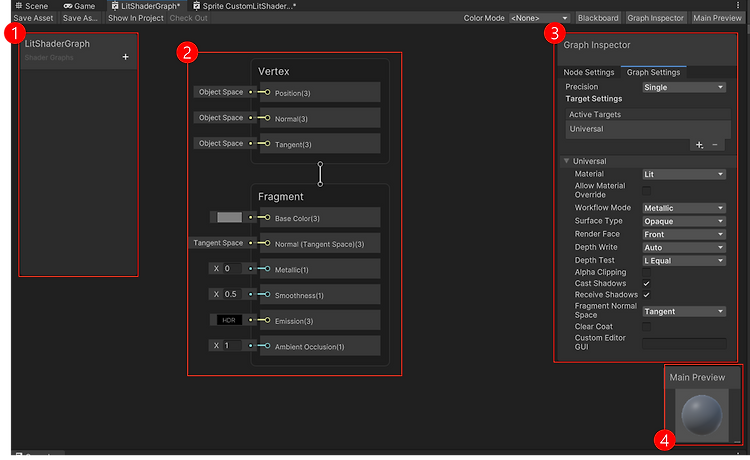Toggle Allow Material Override checkbox
This screenshot has width=750, height=460.
tap(646, 191)
